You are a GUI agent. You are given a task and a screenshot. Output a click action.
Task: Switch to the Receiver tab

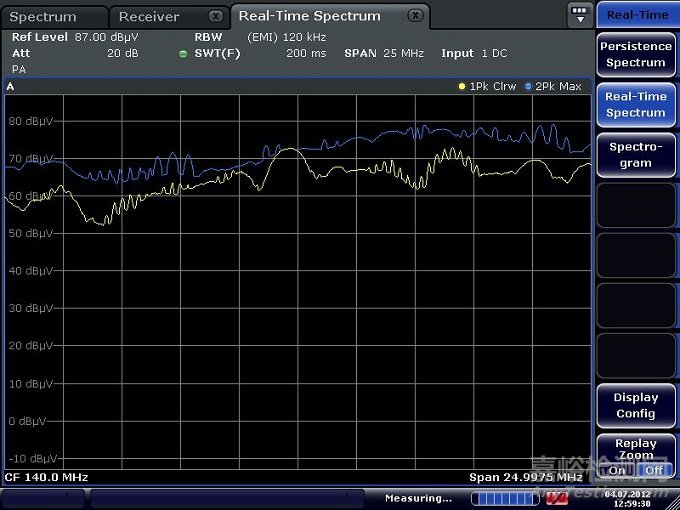click(149, 17)
